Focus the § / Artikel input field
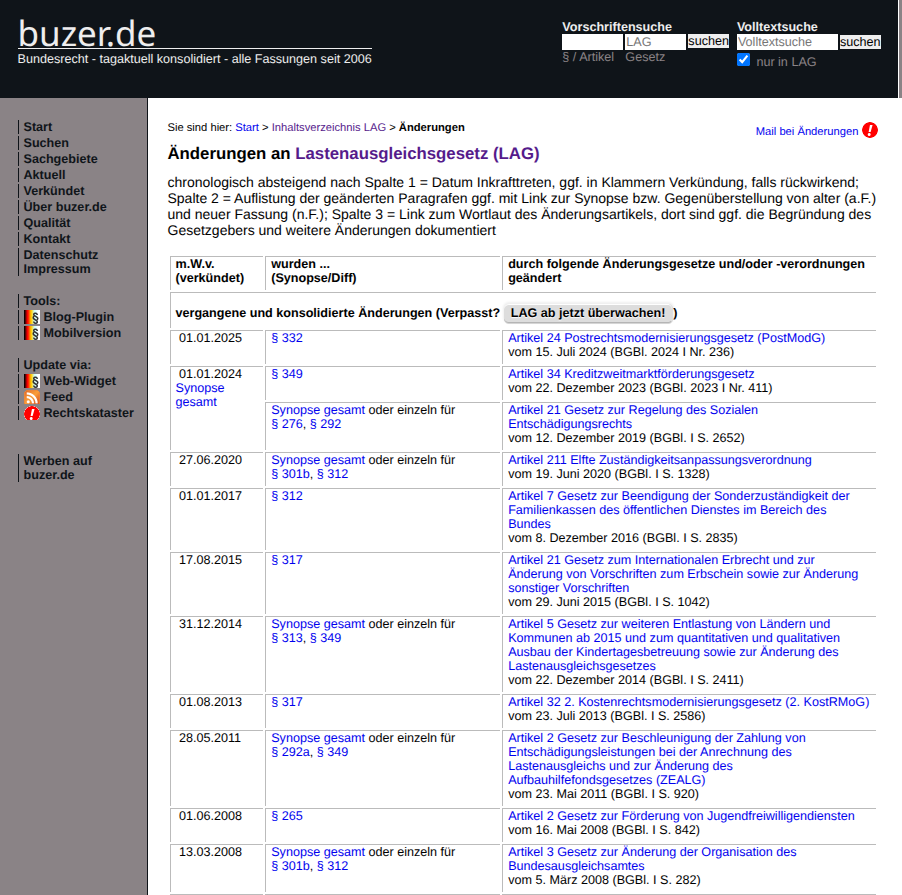 (x=593, y=42)
